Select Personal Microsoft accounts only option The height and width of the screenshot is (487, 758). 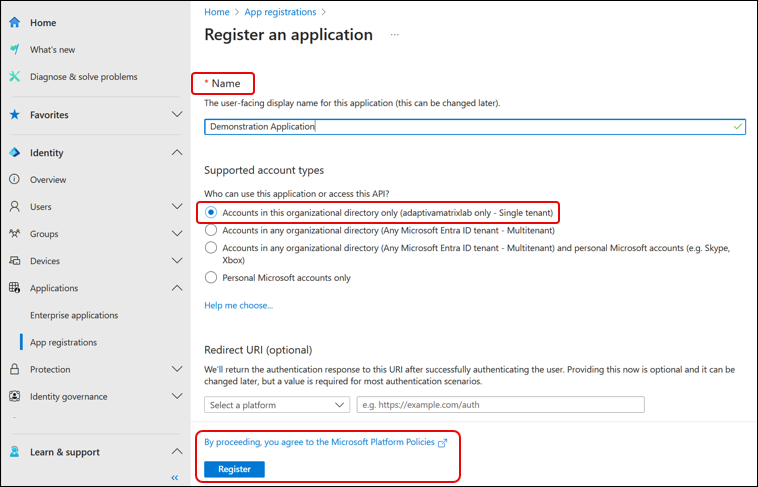point(211,278)
